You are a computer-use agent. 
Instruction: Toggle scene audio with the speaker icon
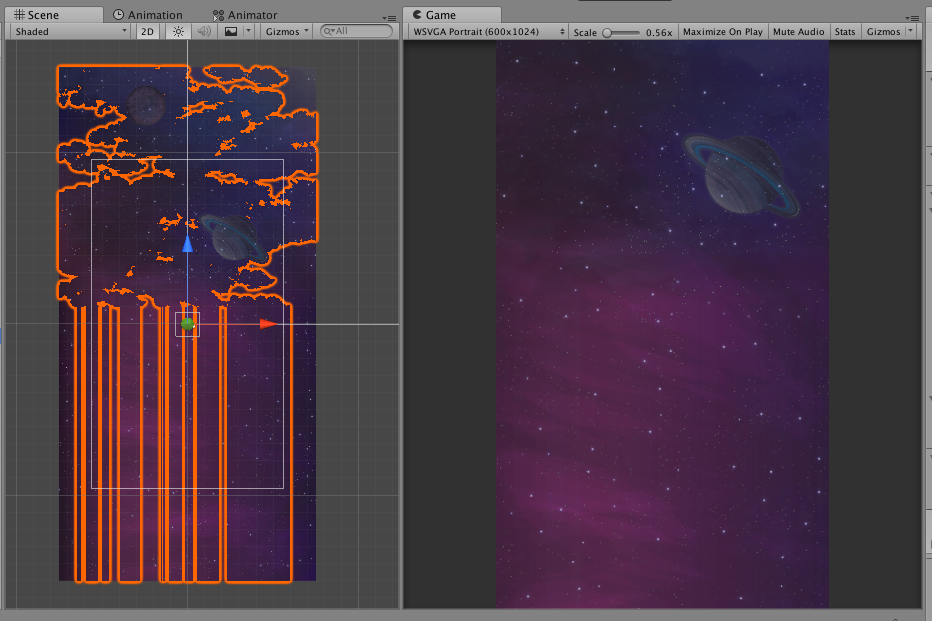pos(203,31)
